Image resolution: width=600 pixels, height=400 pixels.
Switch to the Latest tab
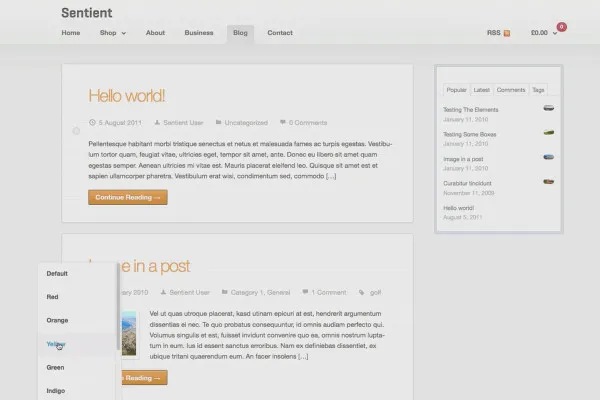481,90
